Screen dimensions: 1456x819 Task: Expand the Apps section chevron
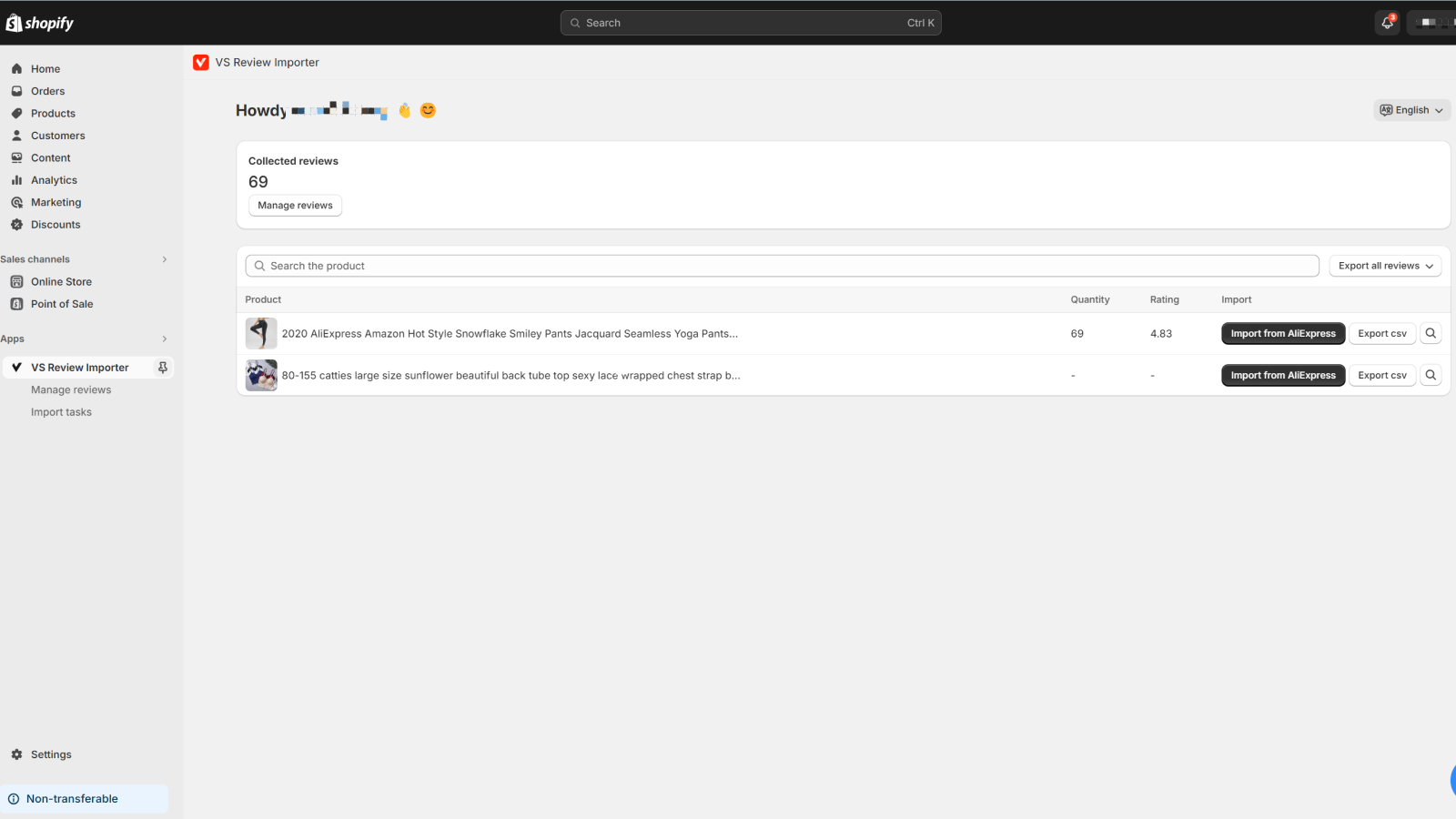(165, 339)
